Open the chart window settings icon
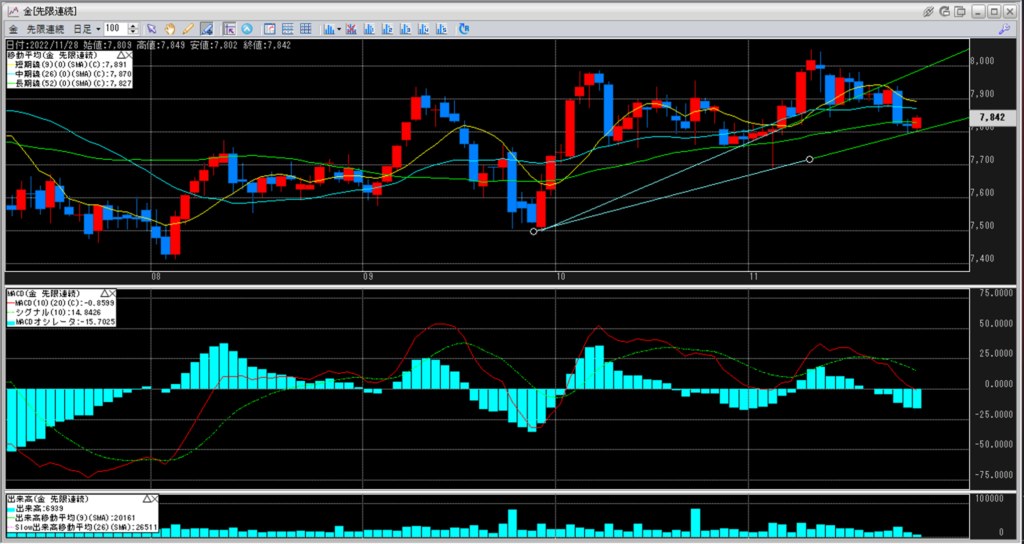Image resolution: width=1024 pixels, height=544 pixels. point(269,29)
